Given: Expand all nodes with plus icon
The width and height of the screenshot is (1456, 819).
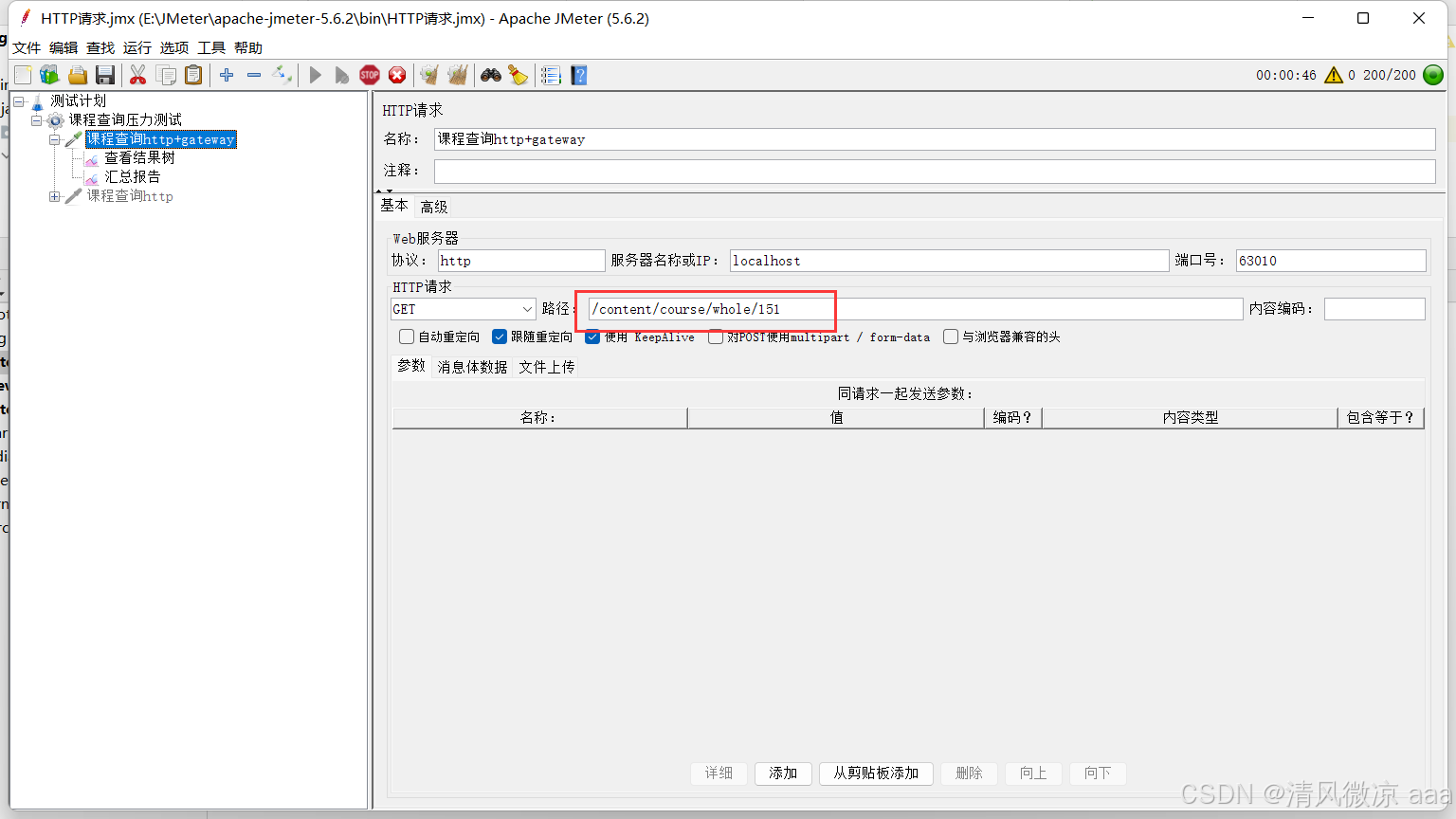Looking at the screenshot, I should [227, 75].
